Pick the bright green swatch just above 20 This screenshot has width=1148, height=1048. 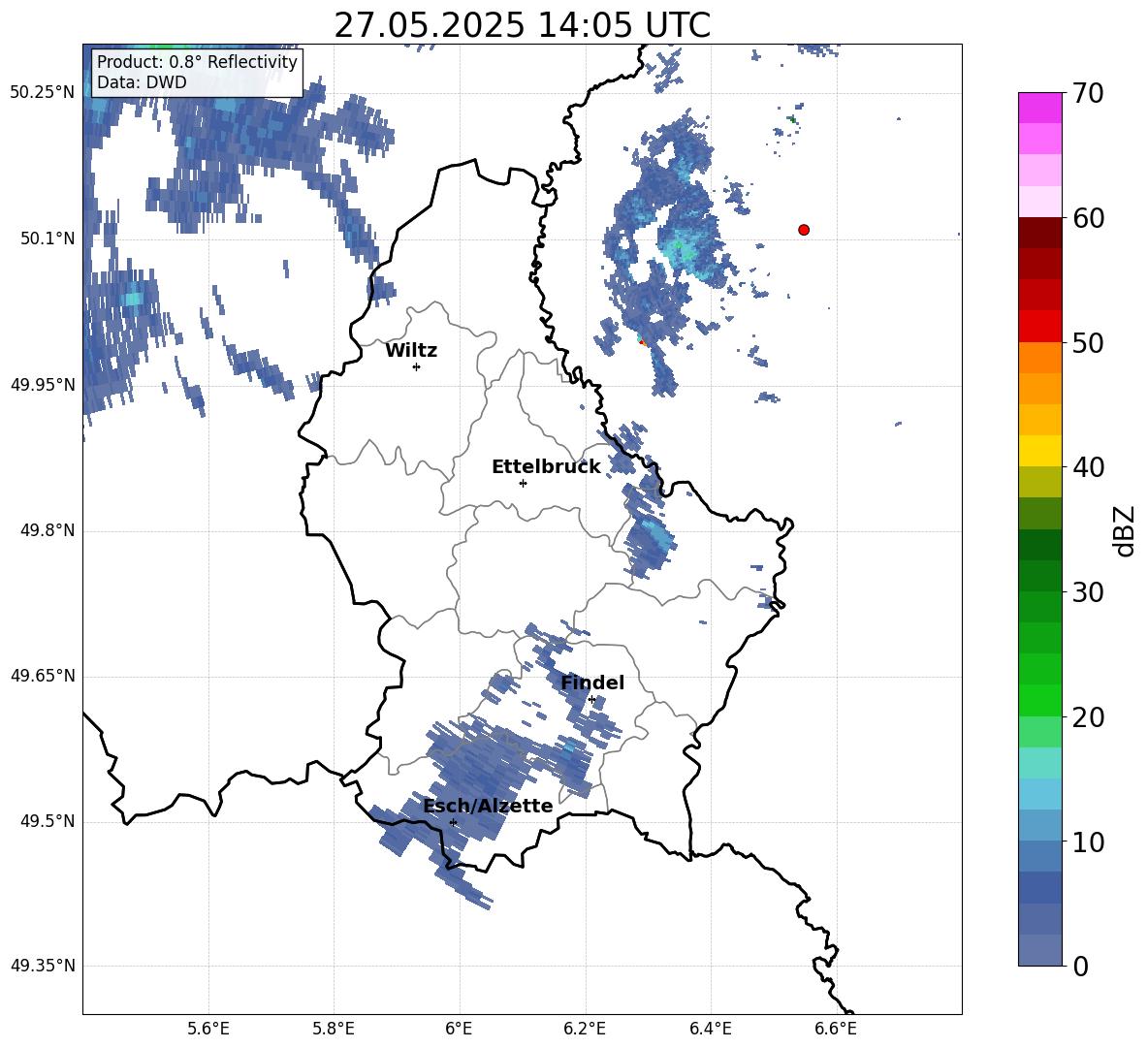click(1039, 700)
